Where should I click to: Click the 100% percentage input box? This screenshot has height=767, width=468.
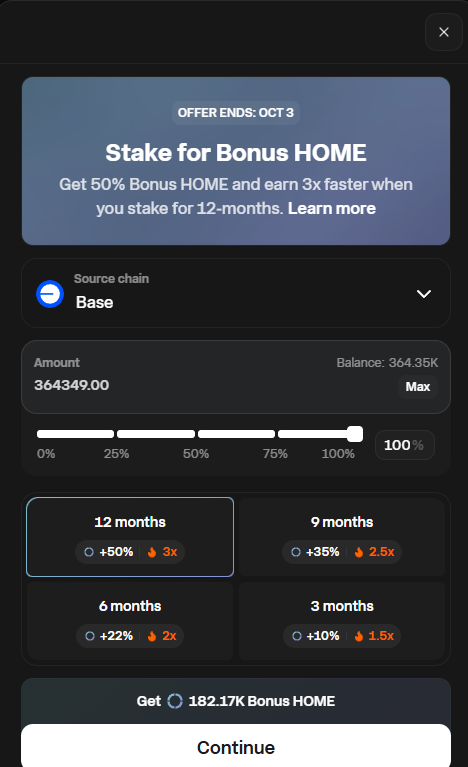[404, 445]
